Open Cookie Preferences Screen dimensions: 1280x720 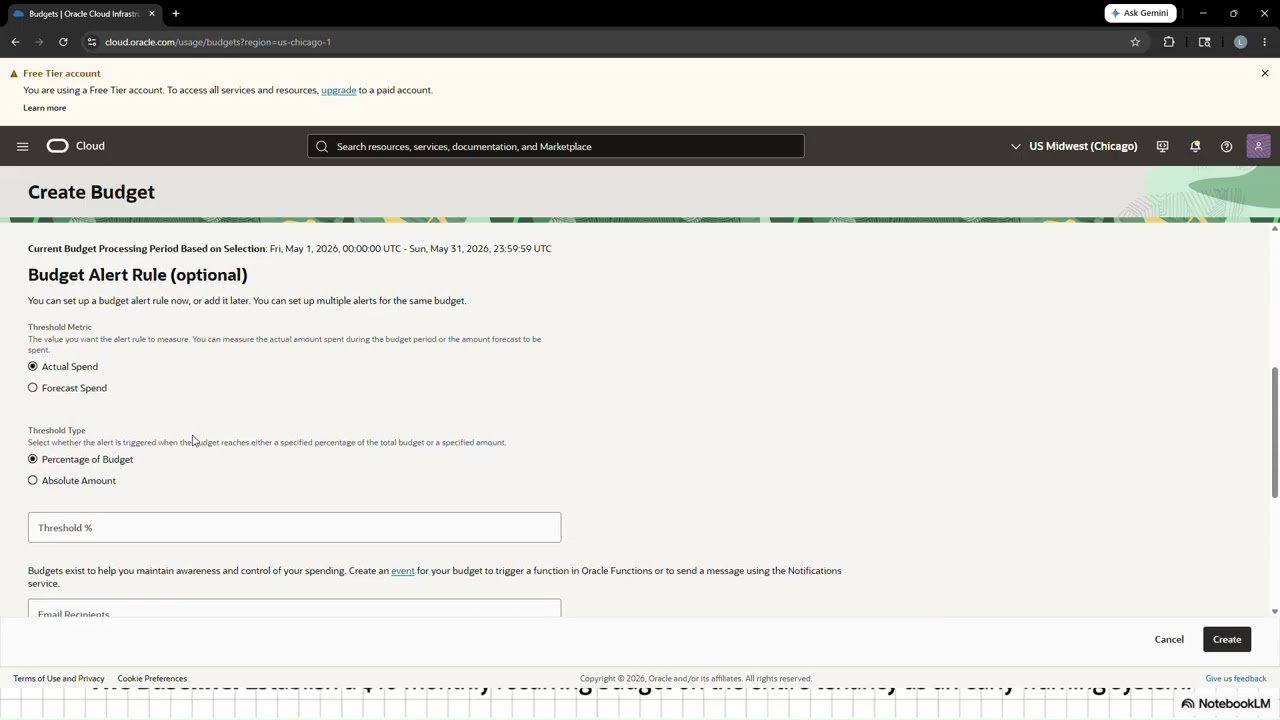(x=152, y=678)
